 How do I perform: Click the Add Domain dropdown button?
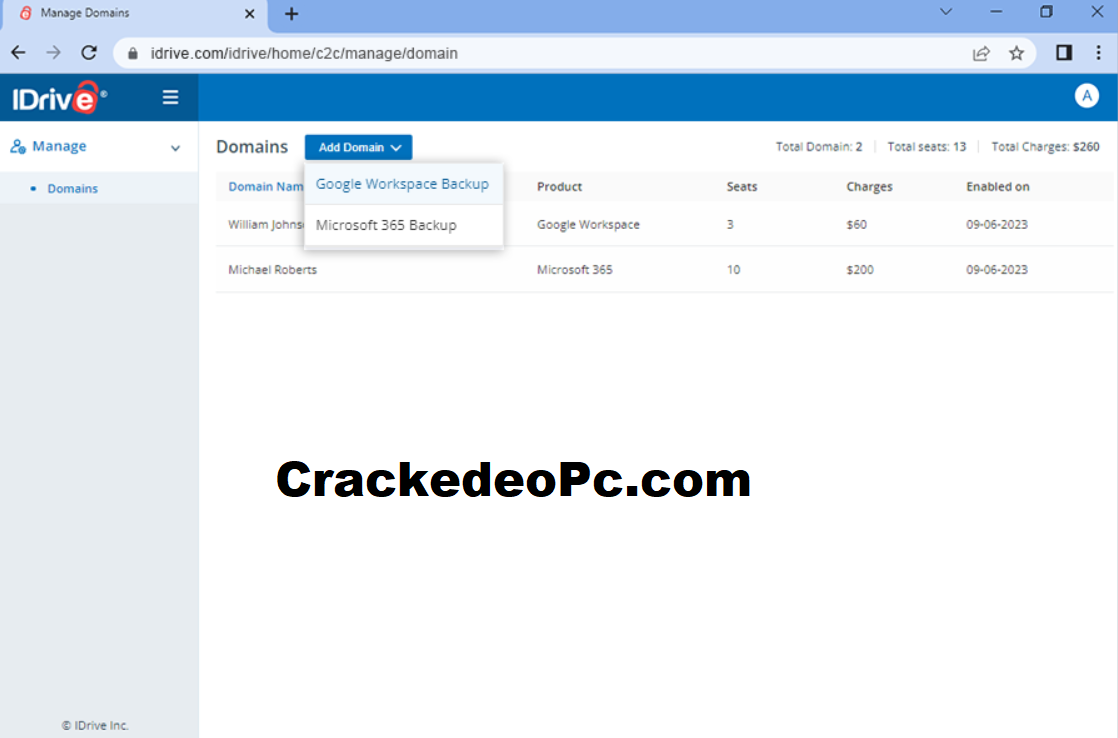click(359, 147)
